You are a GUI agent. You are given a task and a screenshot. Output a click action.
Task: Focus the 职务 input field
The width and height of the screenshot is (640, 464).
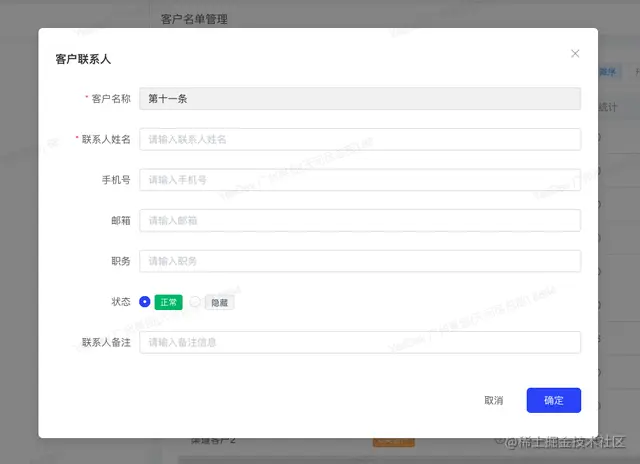click(x=360, y=261)
